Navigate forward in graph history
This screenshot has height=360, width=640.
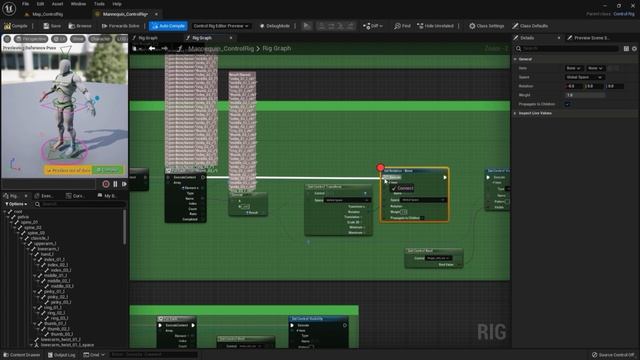[164, 49]
